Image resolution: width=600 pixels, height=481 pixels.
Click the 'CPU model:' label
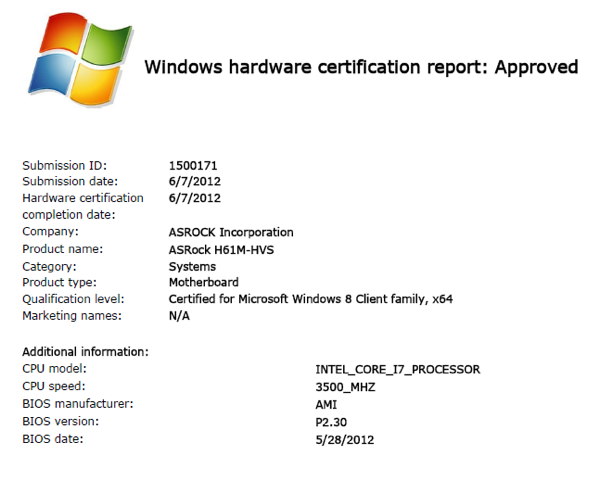coord(54,369)
